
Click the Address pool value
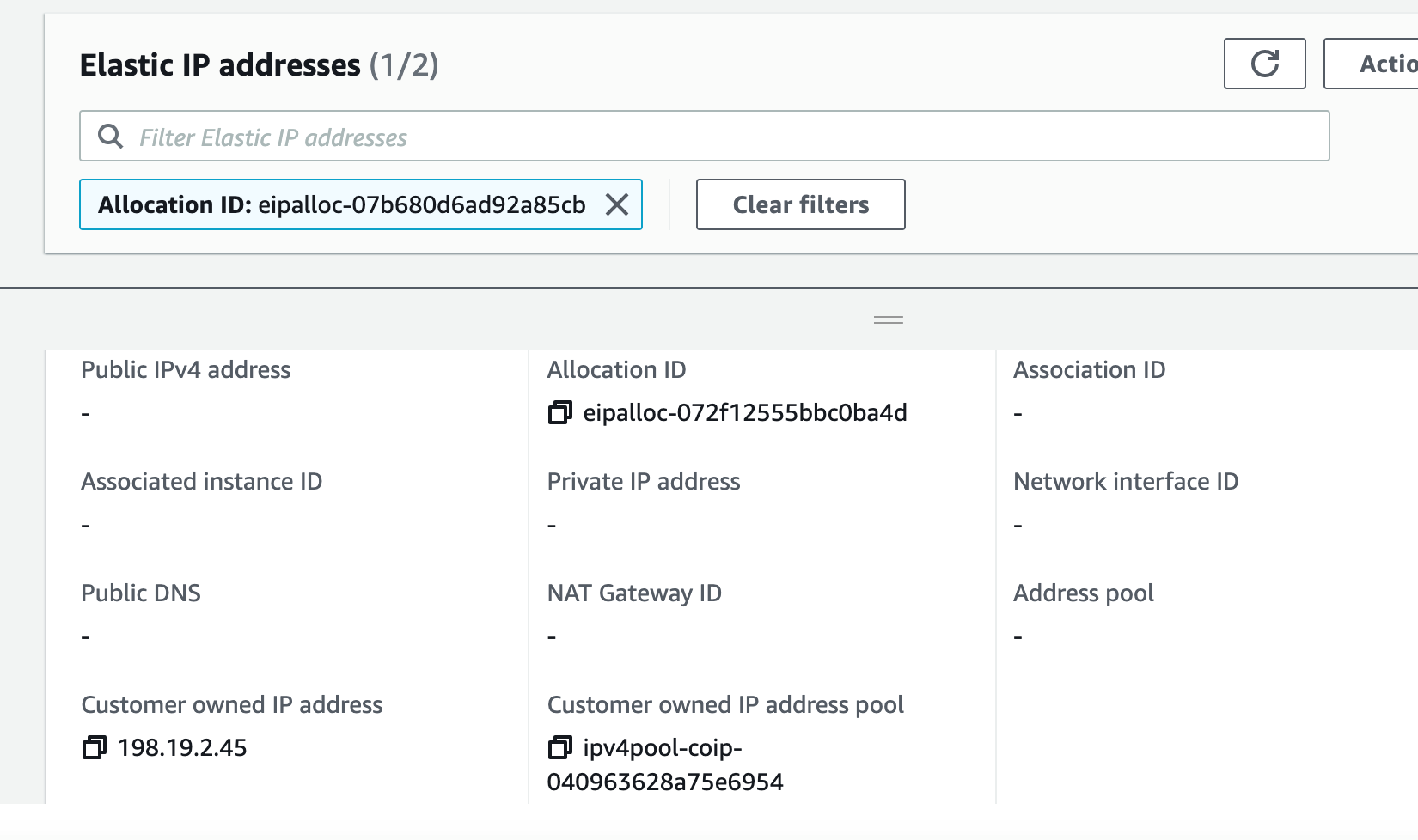coord(1018,636)
